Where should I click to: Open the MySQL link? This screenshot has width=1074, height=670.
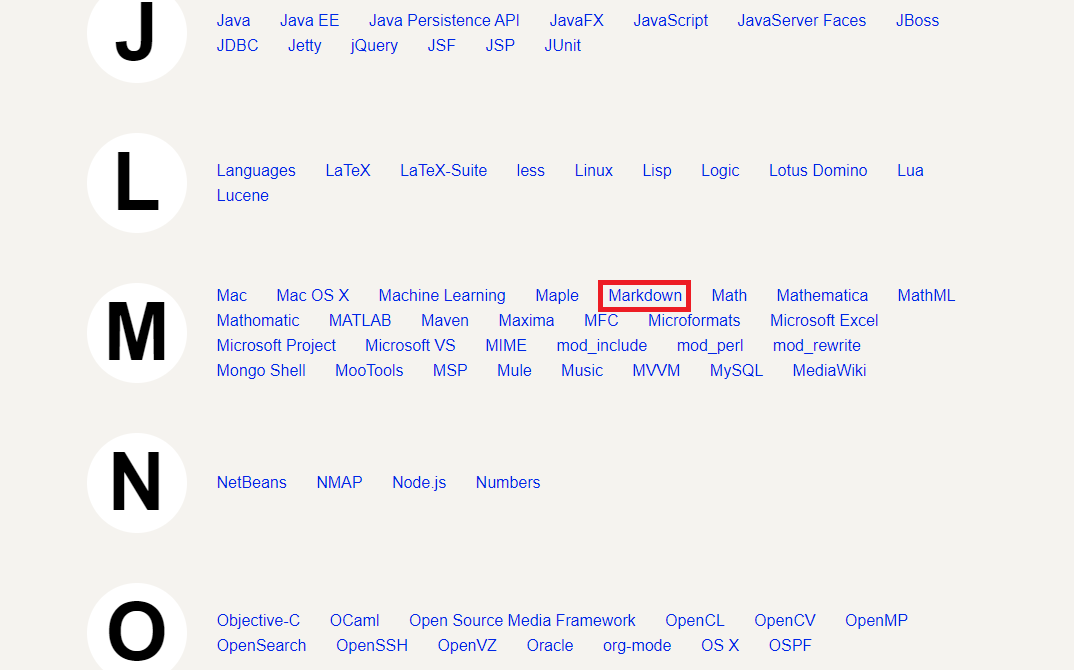(x=736, y=371)
